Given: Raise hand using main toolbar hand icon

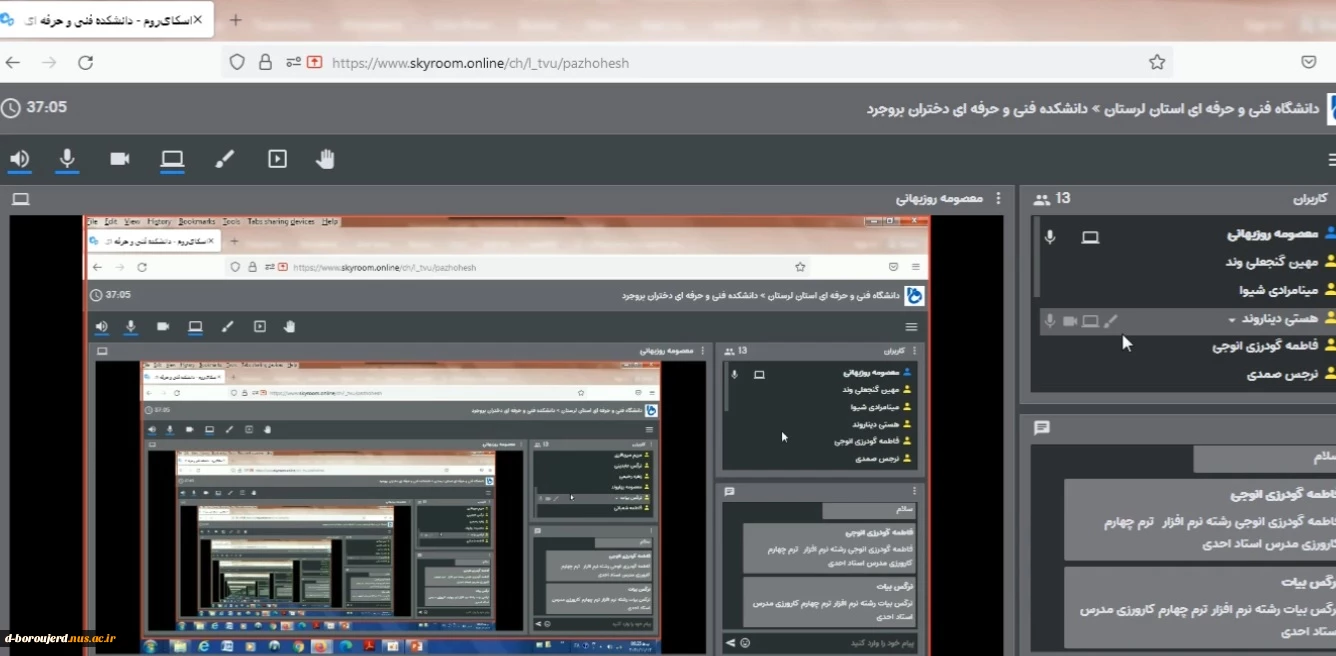Looking at the screenshot, I should (325, 159).
